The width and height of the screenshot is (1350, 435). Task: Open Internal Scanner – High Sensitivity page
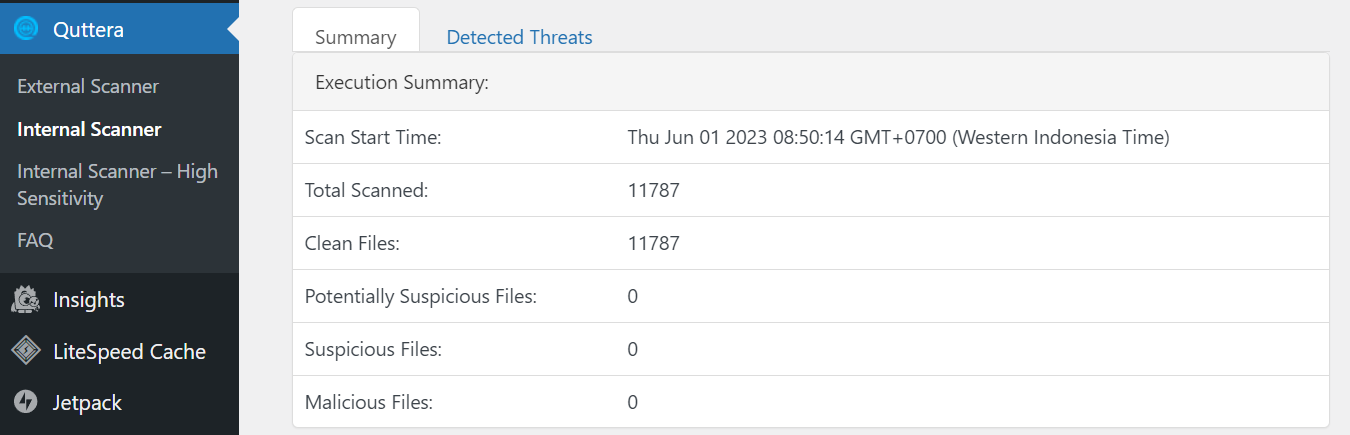pos(117,185)
